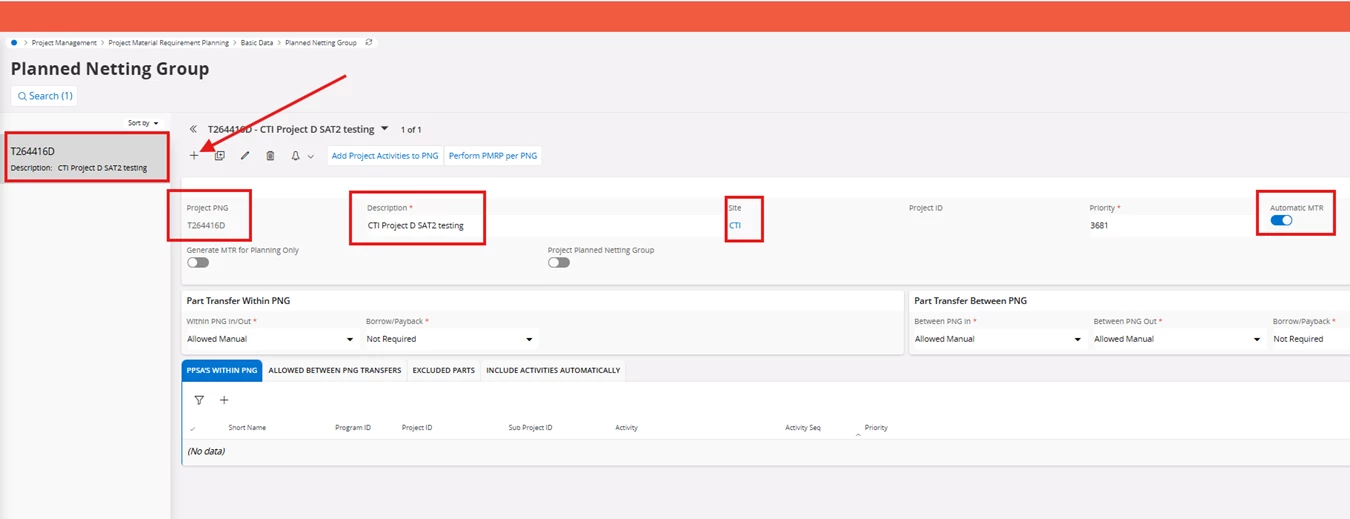Image resolution: width=1350 pixels, height=519 pixels.
Task: Click the plus icon to create new record
Action: 194,156
